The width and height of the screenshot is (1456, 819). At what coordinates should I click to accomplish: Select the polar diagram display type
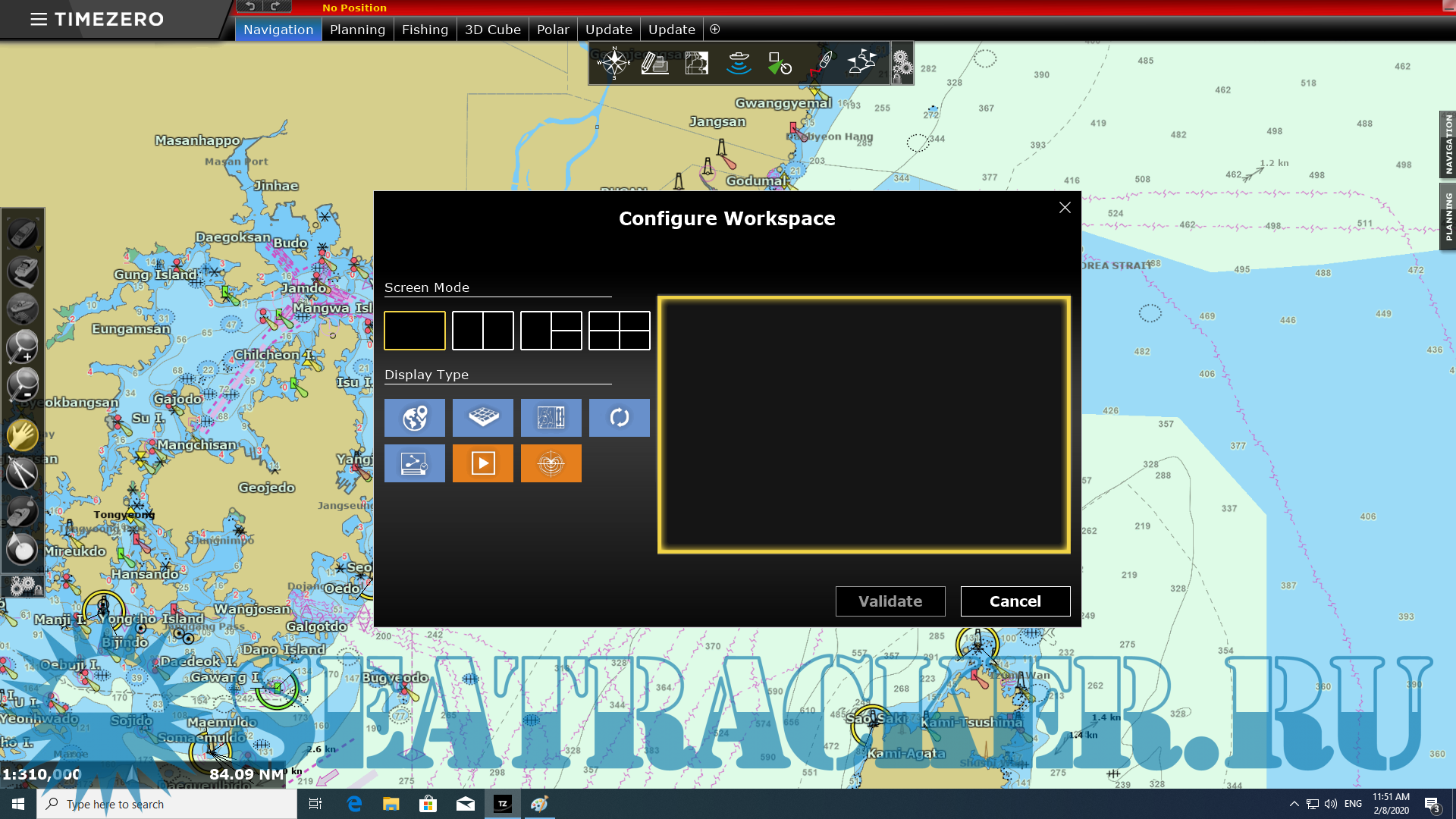pyautogui.click(x=551, y=463)
